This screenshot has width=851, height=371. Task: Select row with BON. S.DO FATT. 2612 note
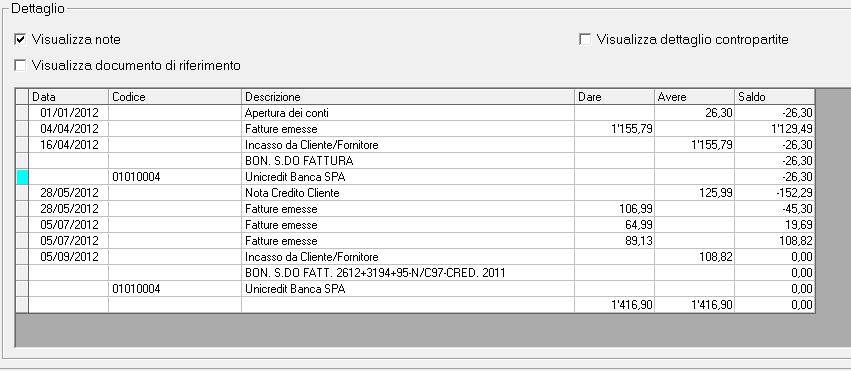tap(415, 273)
